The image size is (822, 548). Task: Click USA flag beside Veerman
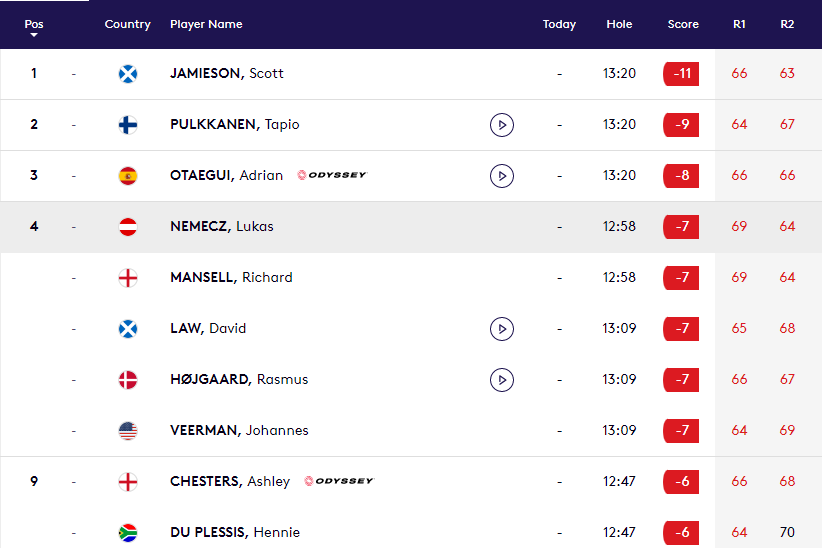[x=128, y=431]
